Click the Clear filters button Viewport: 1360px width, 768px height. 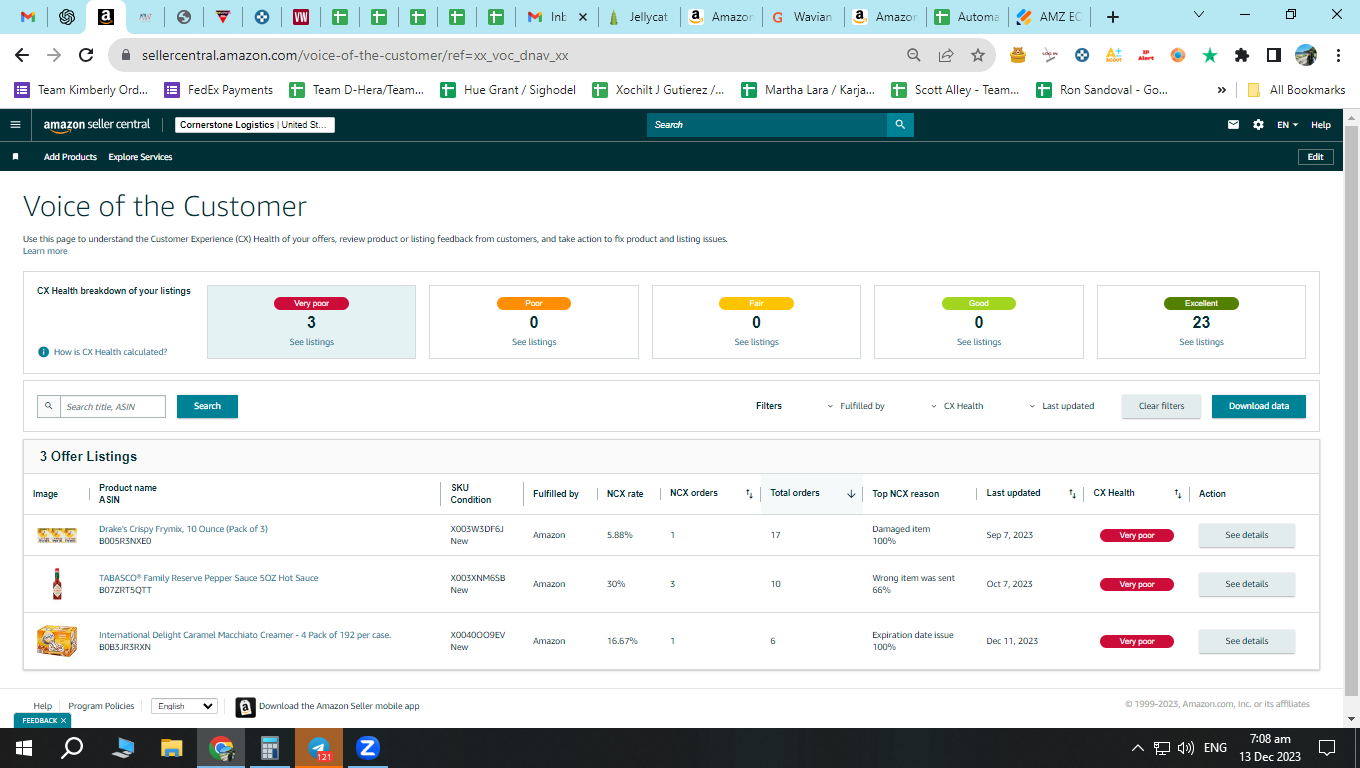[1161, 406]
